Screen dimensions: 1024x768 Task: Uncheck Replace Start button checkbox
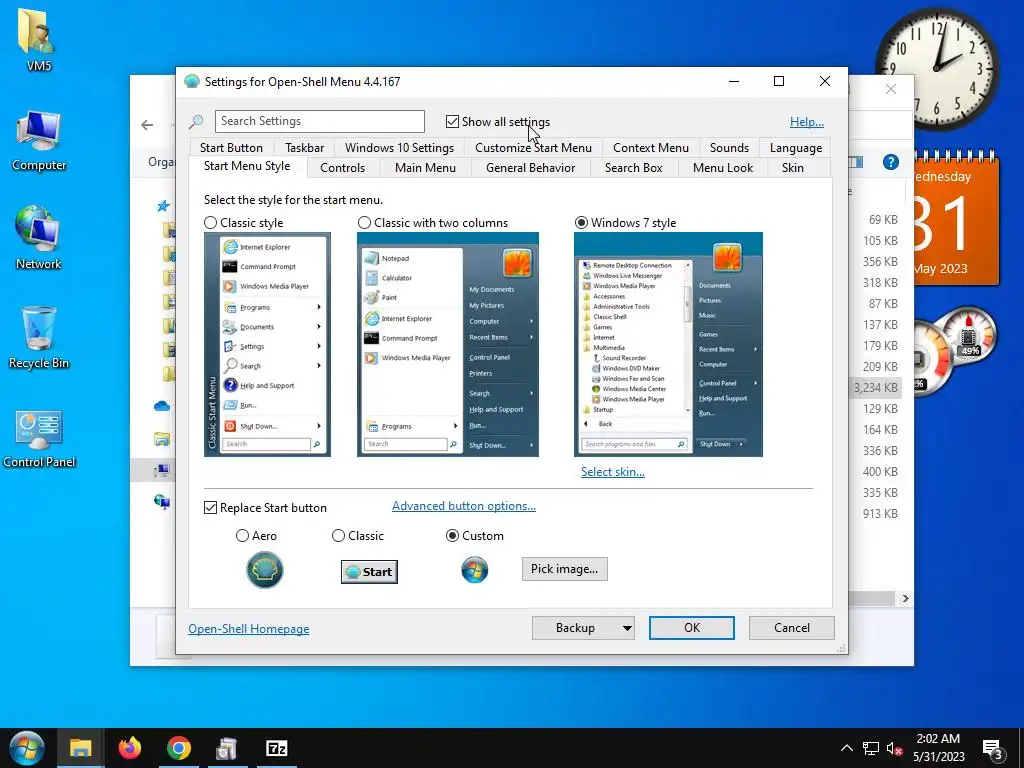pyautogui.click(x=210, y=507)
